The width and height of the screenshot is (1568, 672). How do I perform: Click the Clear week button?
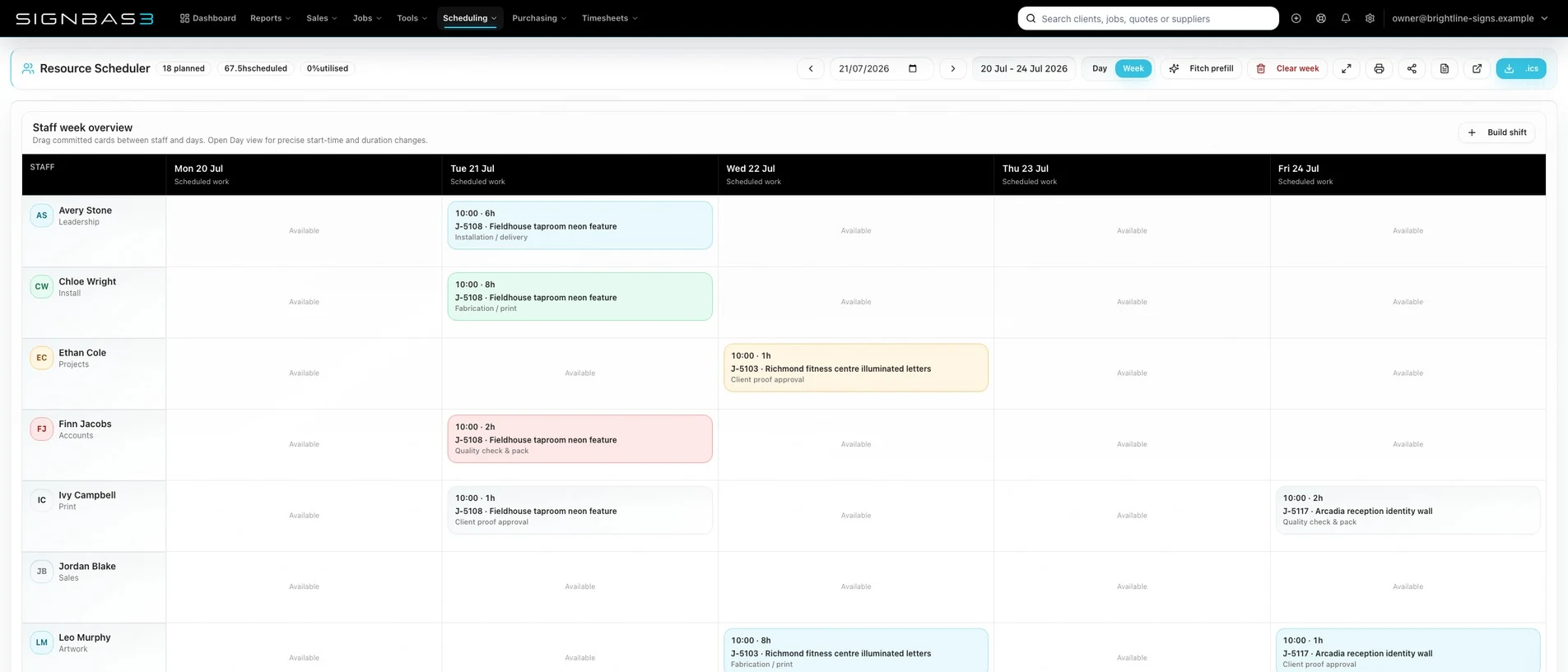(x=1288, y=68)
